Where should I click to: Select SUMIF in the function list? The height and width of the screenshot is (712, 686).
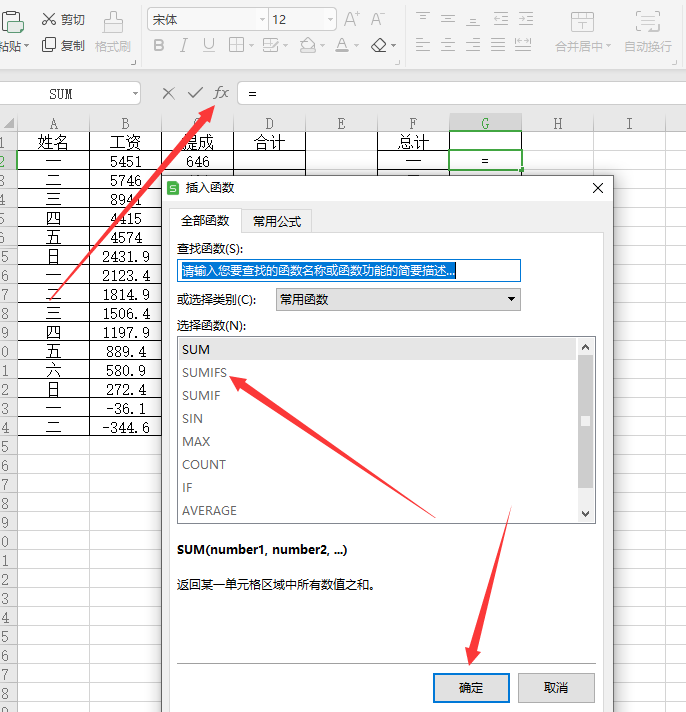pos(377,396)
